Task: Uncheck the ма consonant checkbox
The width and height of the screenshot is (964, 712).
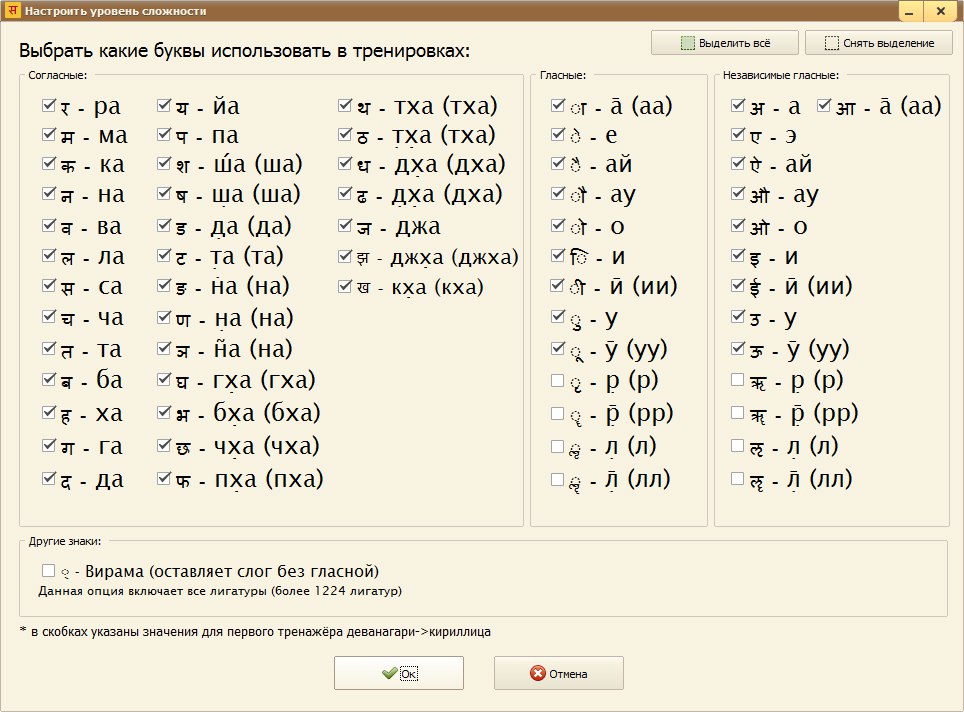Action: [49, 135]
